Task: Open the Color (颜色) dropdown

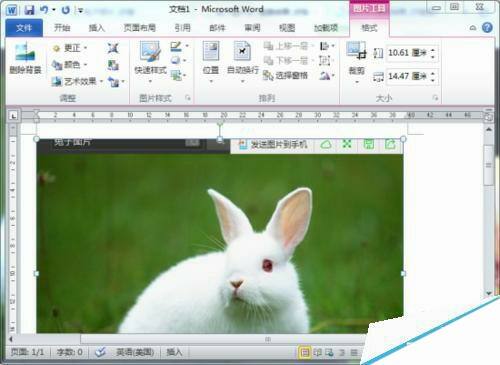Action: (70, 64)
